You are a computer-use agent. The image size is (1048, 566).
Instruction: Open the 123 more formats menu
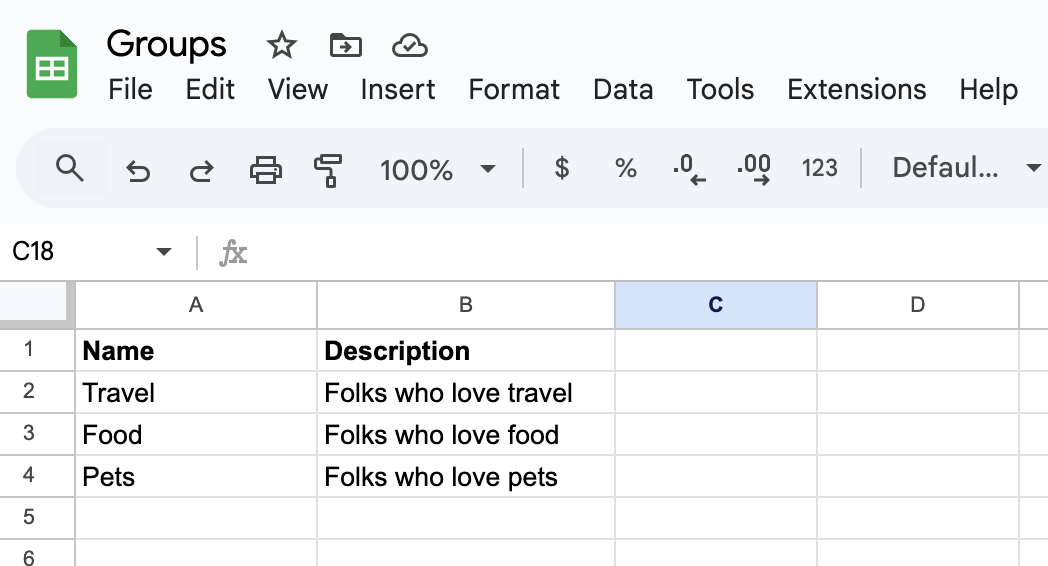[819, 169]
